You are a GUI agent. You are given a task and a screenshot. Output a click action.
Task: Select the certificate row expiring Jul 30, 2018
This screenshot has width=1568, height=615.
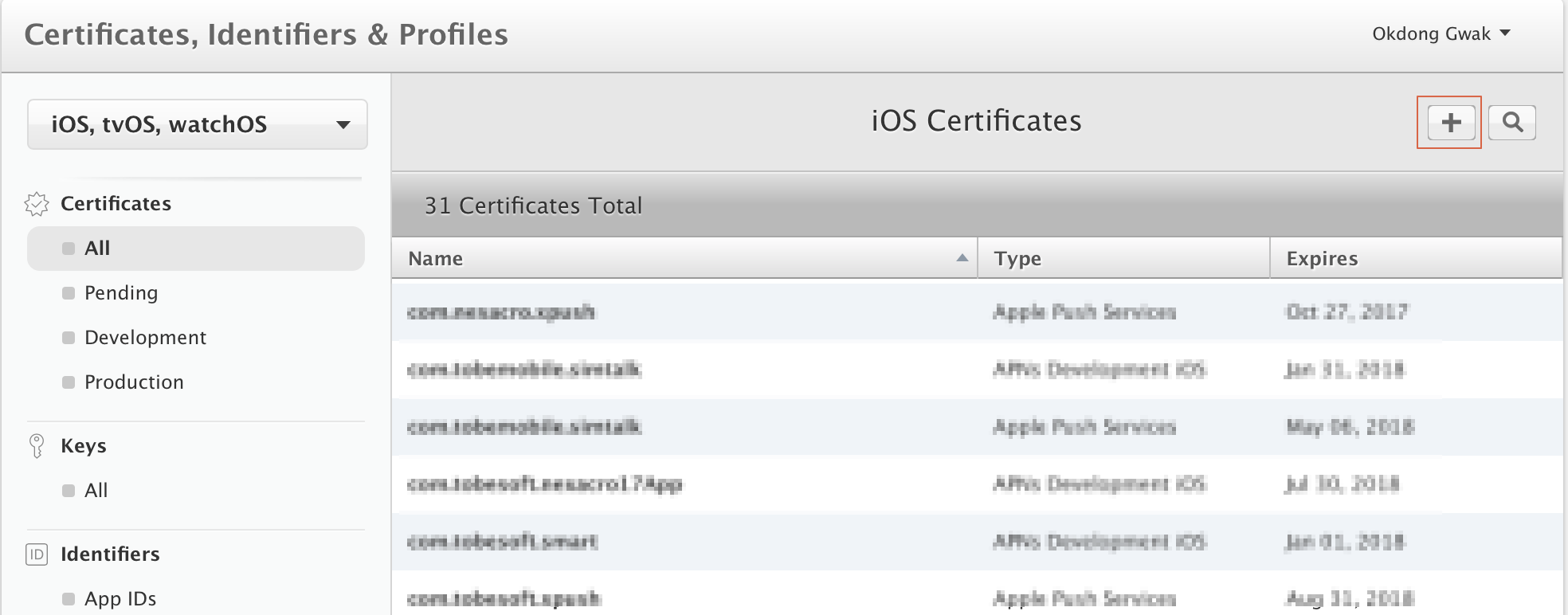pos(977,484)
